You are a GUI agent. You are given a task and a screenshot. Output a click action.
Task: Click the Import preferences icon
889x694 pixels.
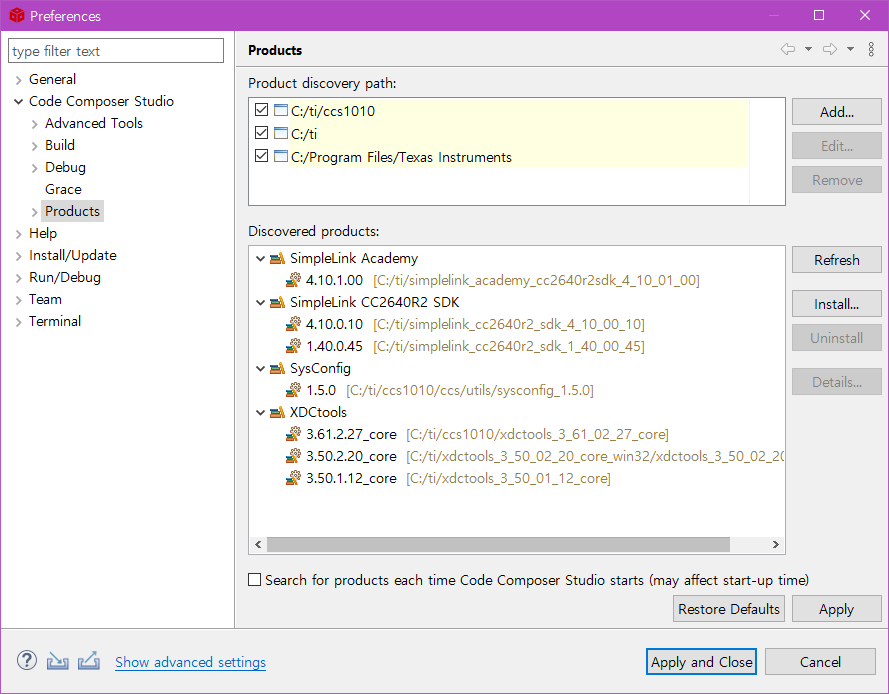[57, 661]
